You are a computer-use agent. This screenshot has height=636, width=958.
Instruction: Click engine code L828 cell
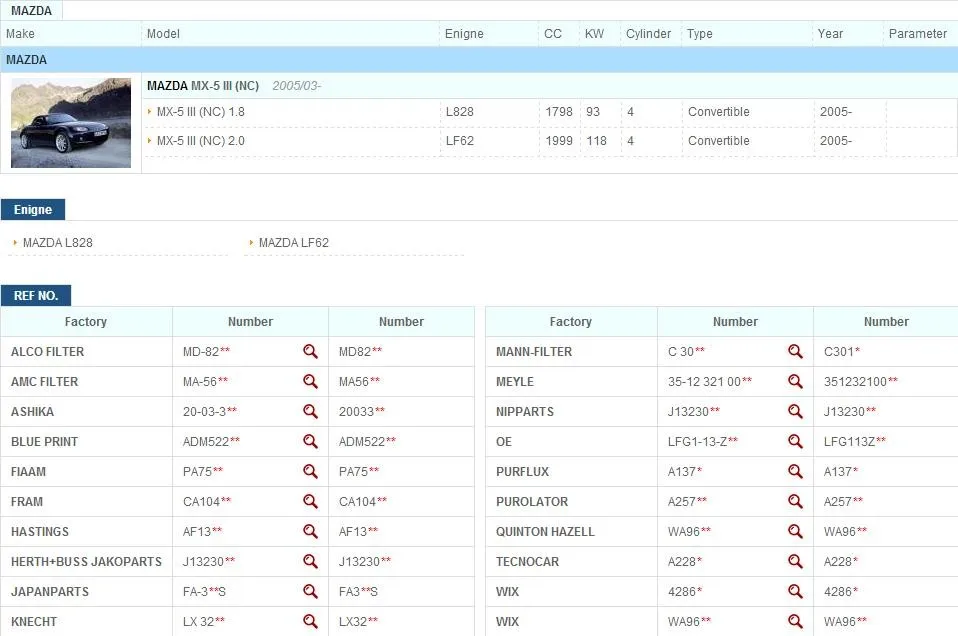click(x=459, y=112)
